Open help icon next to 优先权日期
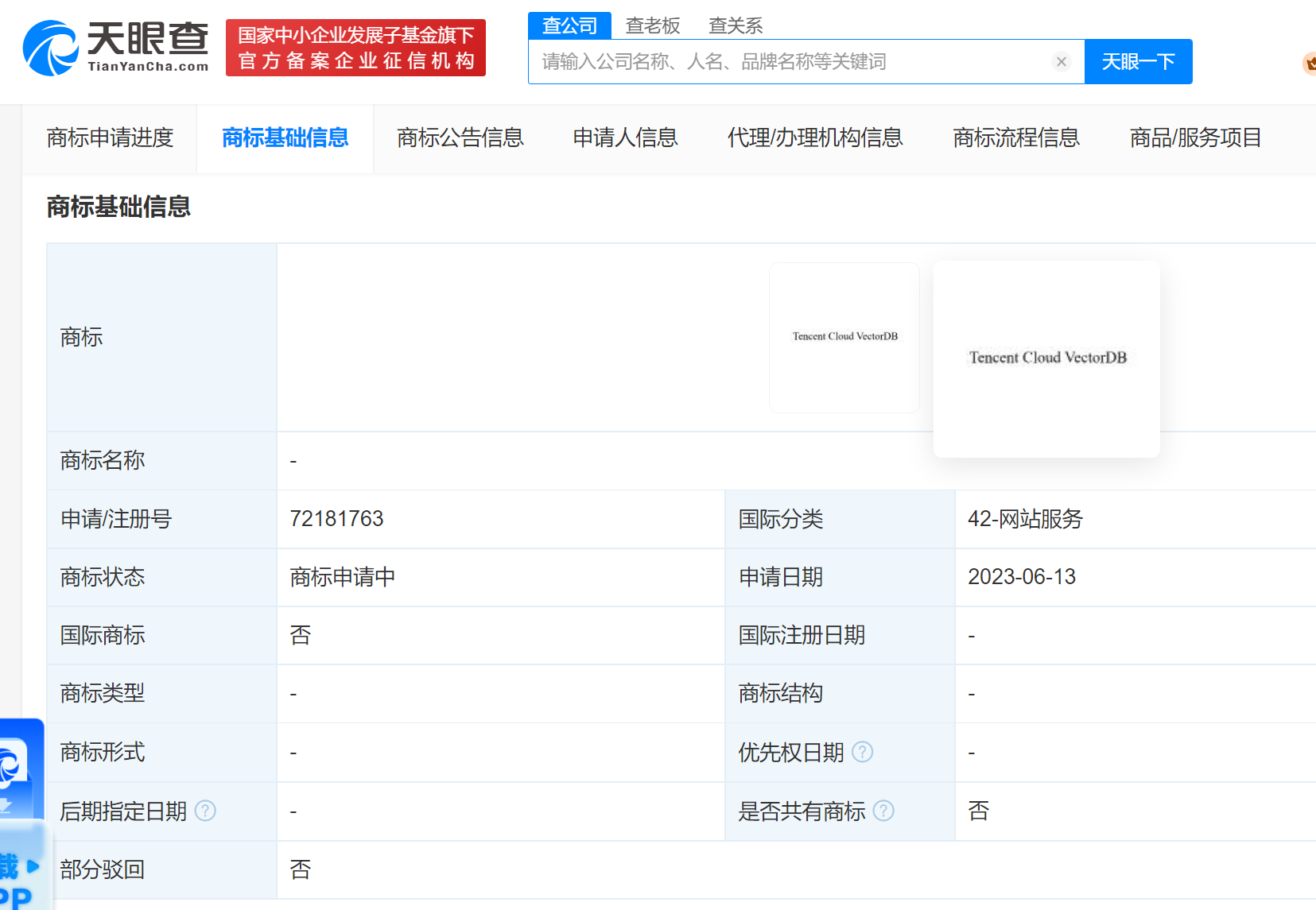The height and width of the screenshot is (910, 1316). (863, 752)
